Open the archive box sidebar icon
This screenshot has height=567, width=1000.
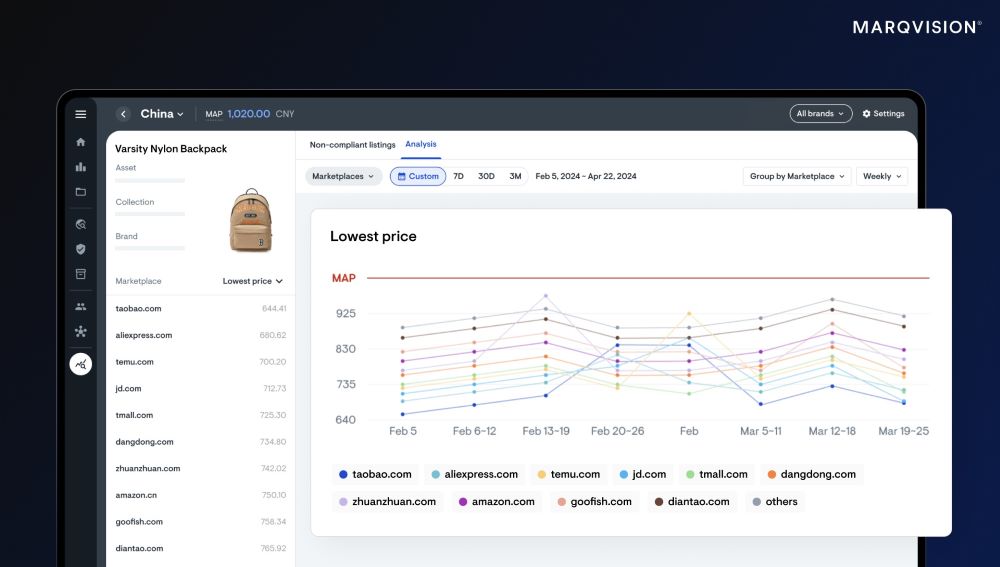pyautogui.click(x=81, y=274)
